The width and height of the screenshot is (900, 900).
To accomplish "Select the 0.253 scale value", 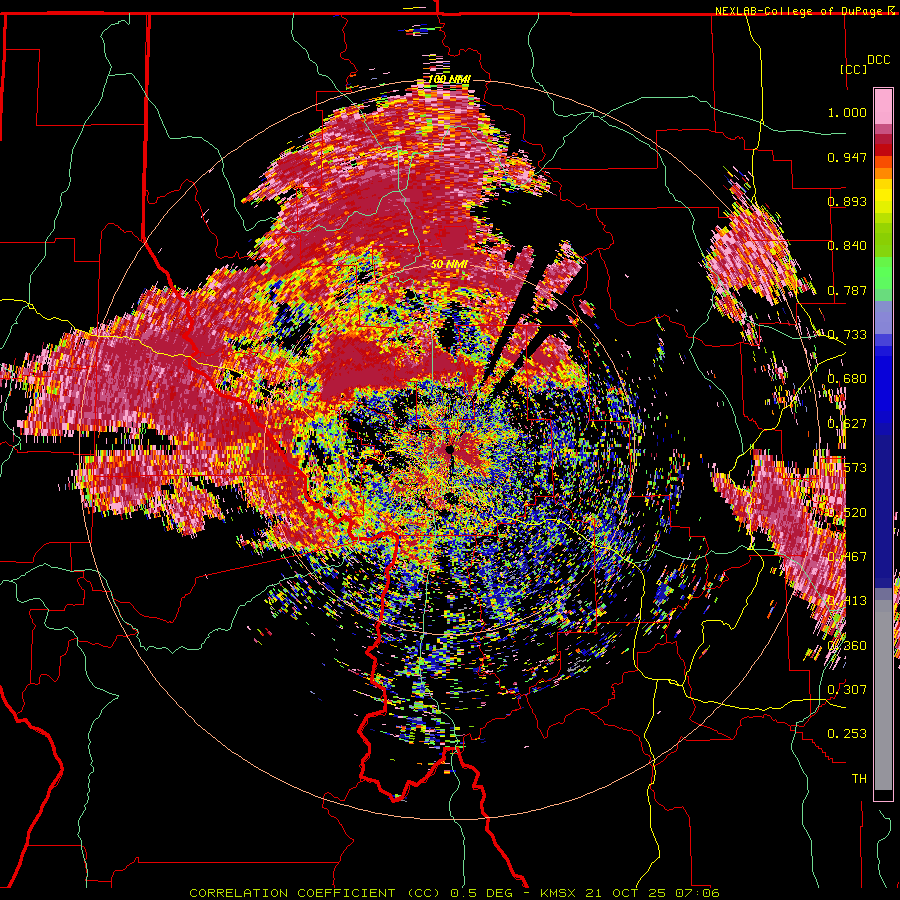I will coord(847,734).
